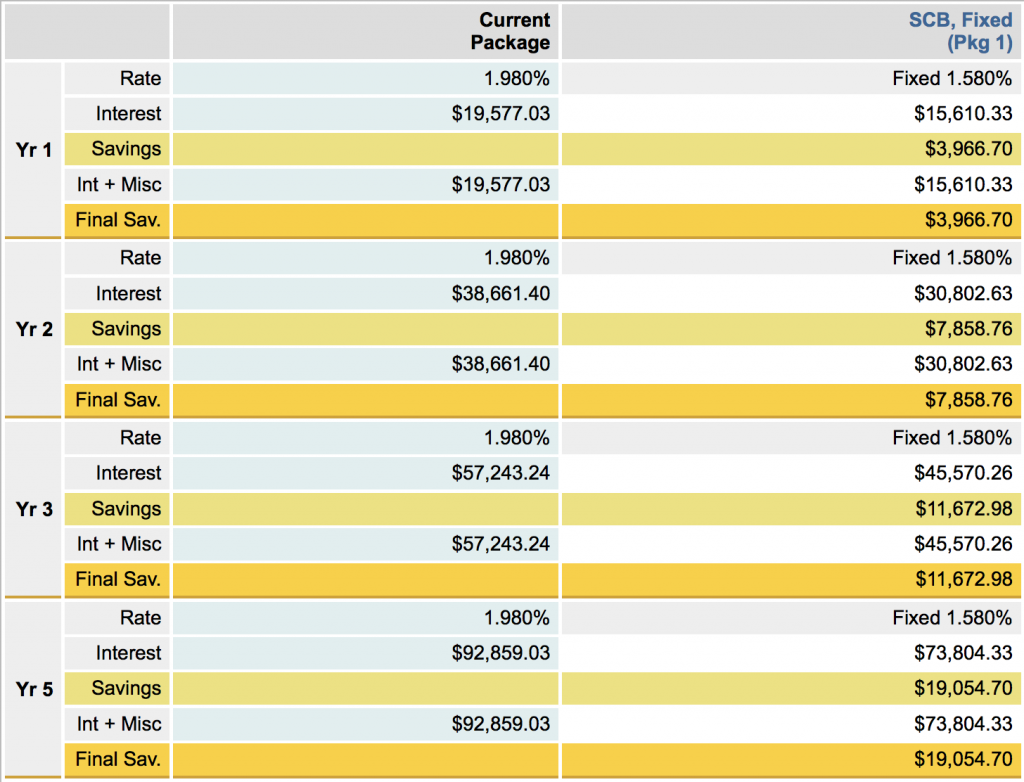Click Yr 2 Current Package Interest $38,661.40
The width and height of the screenshot is (1024, 782).
(x=501, y=294)
